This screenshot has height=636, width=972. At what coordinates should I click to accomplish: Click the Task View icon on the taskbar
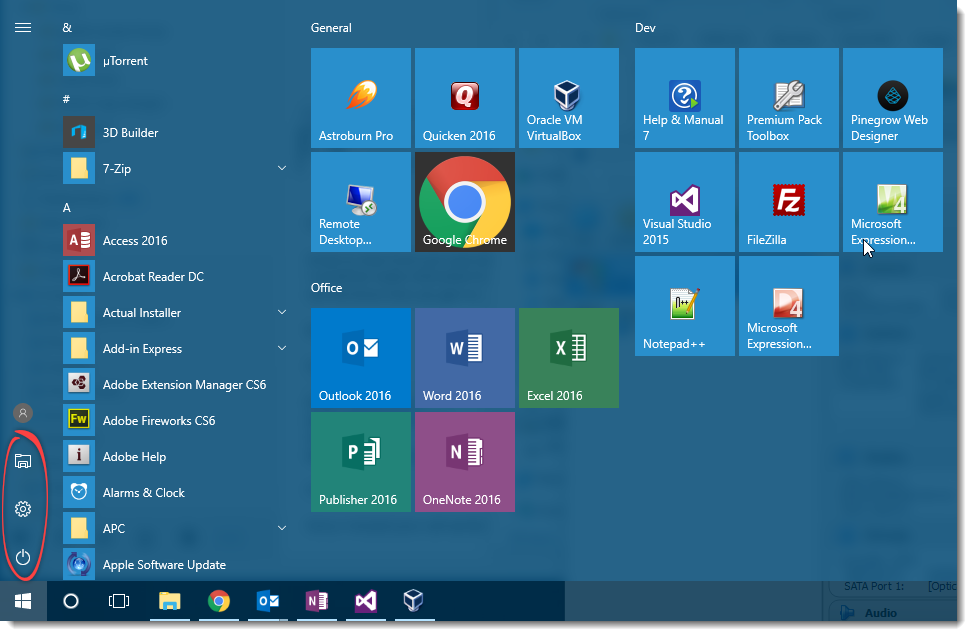coord(119,601)
